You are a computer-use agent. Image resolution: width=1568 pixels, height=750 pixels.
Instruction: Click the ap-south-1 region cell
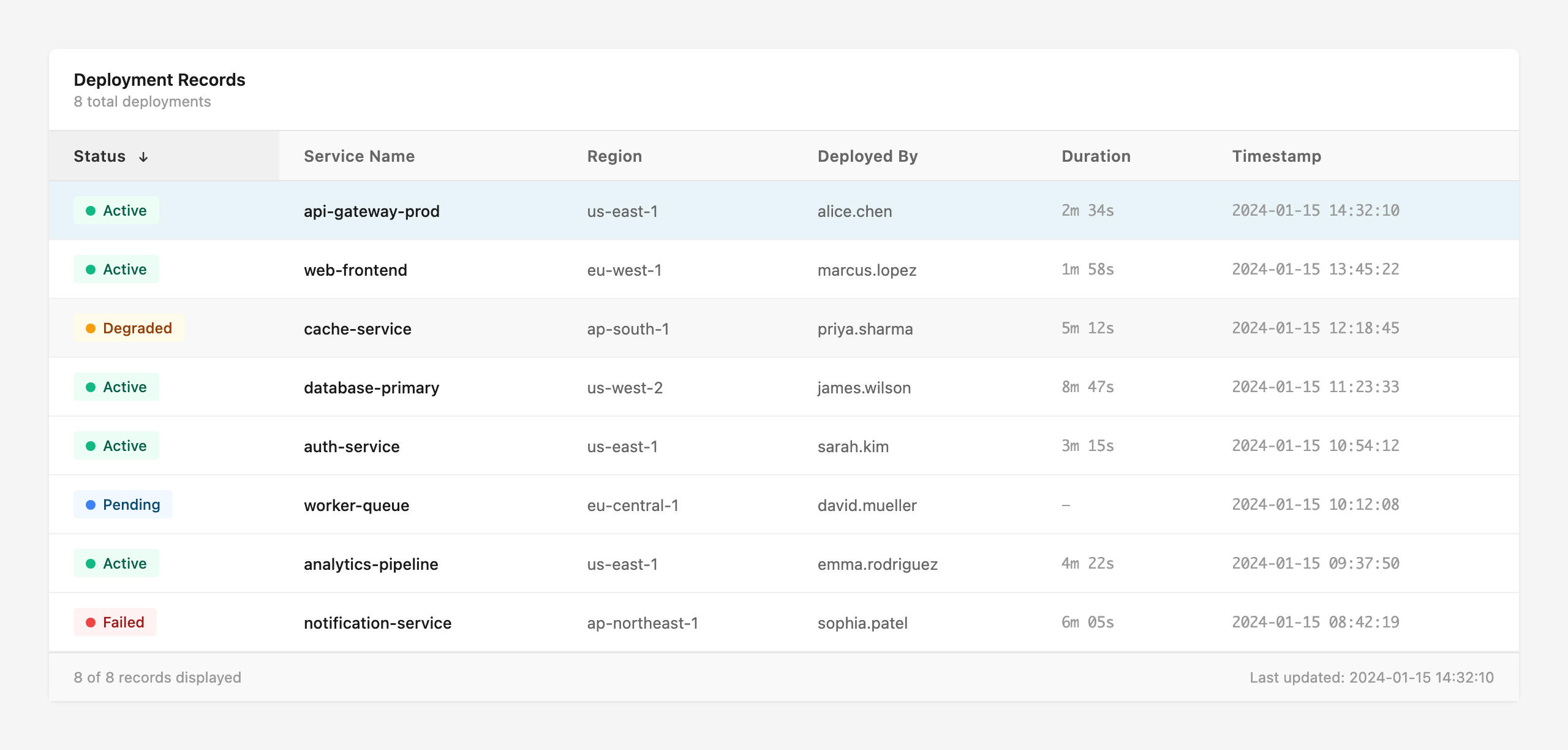628,329
